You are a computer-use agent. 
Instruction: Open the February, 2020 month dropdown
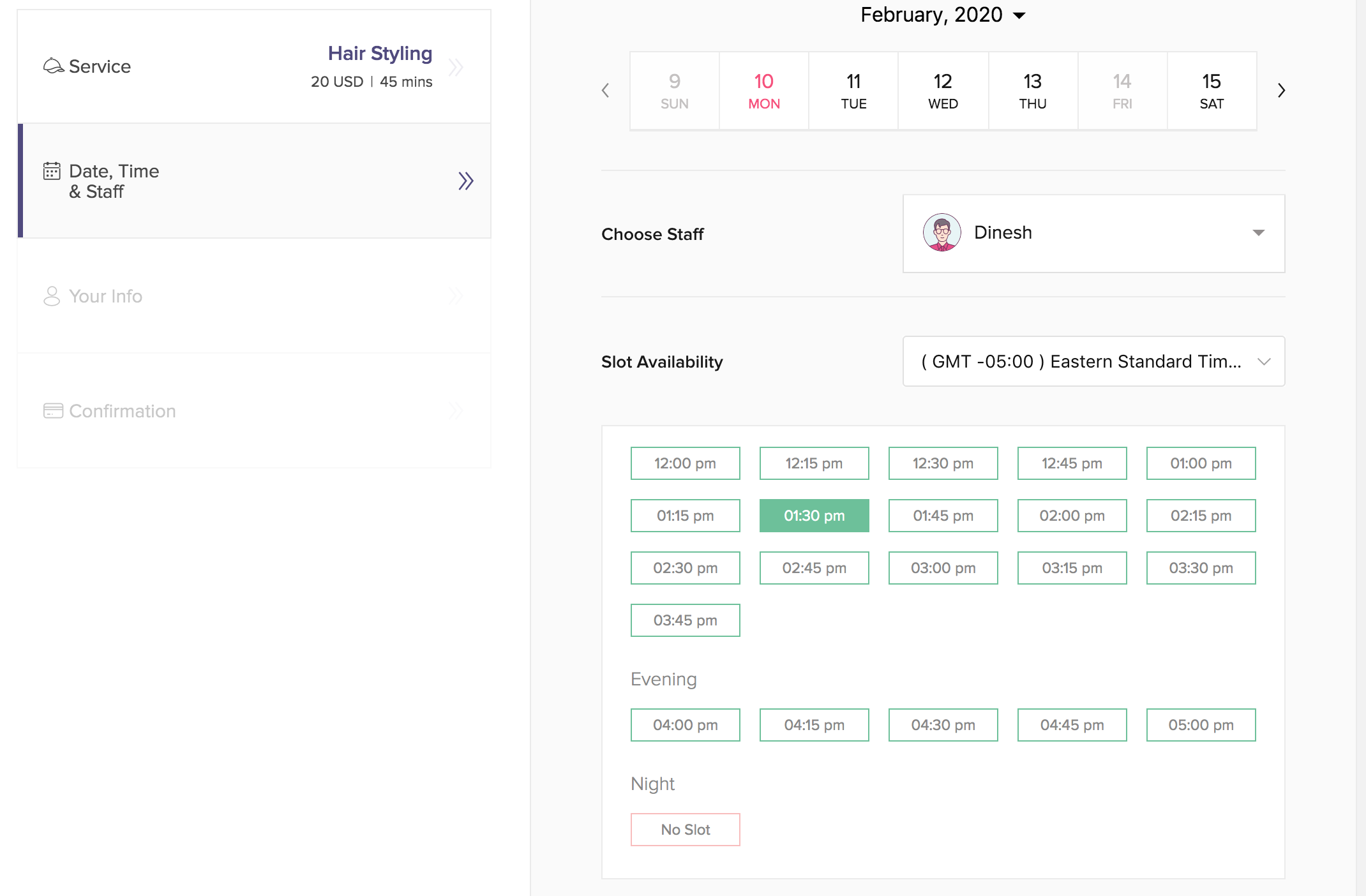(943, 15)
